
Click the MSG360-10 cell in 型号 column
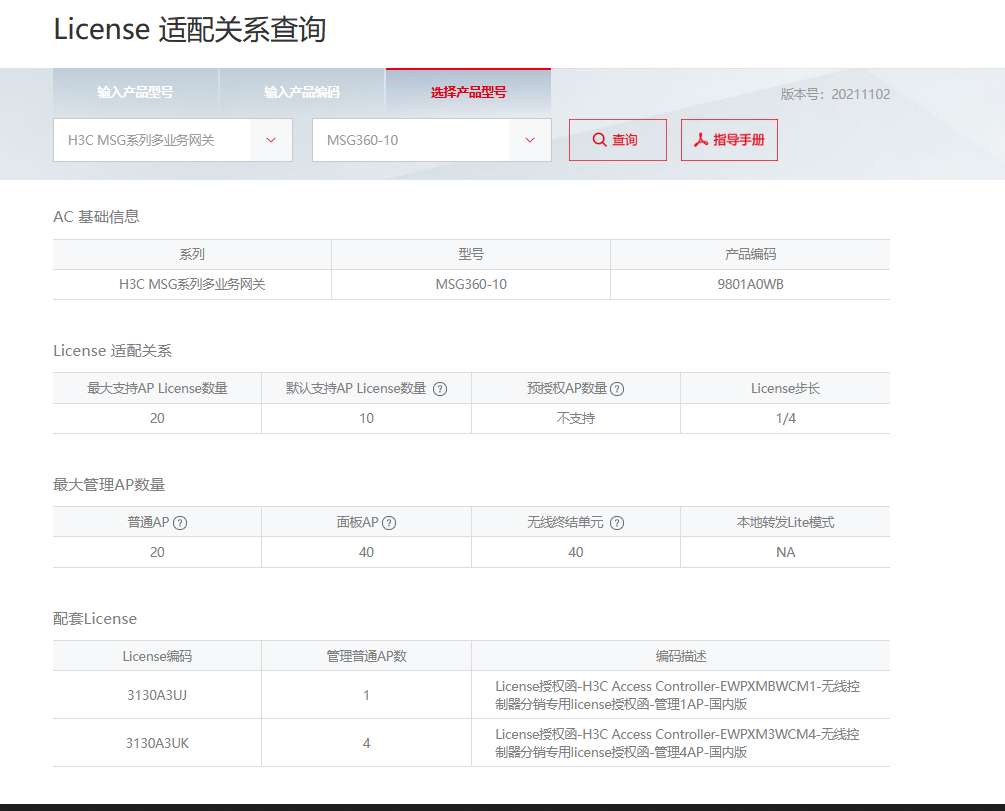(471, 285)
